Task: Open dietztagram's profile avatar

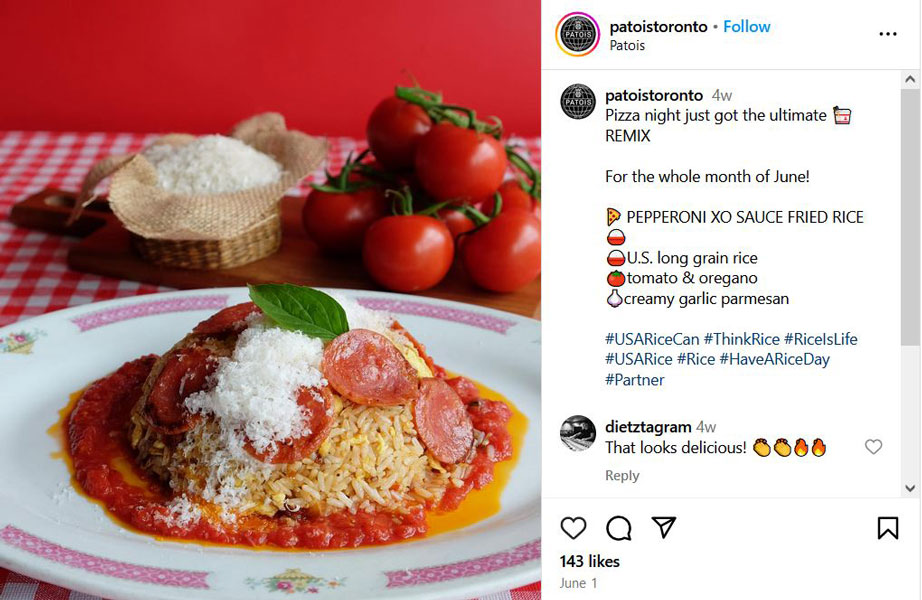Action: point(577,433)
